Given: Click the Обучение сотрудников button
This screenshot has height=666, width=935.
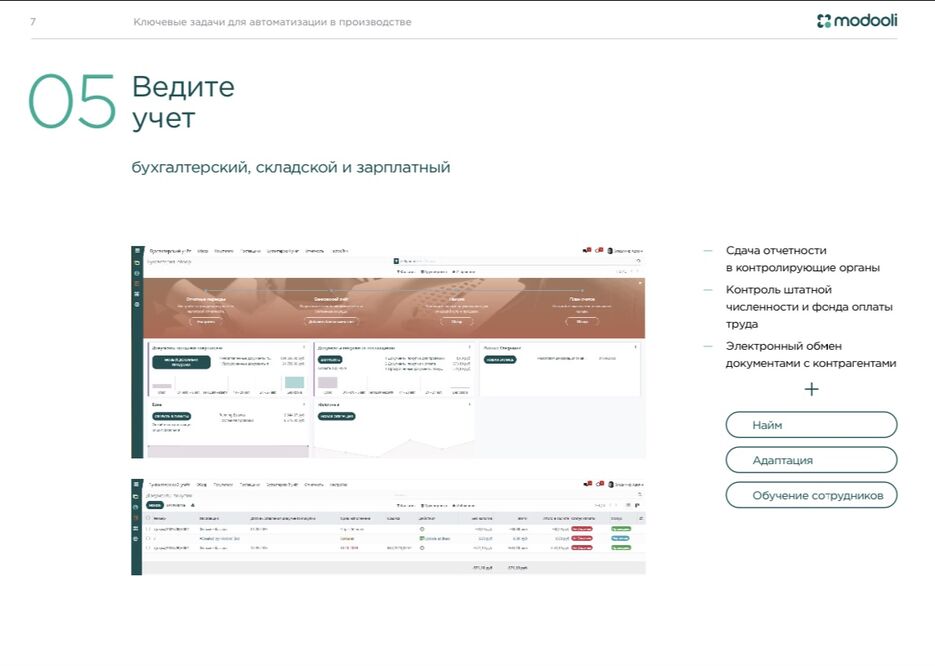Looking at the screenshot, I should [811, 495].
